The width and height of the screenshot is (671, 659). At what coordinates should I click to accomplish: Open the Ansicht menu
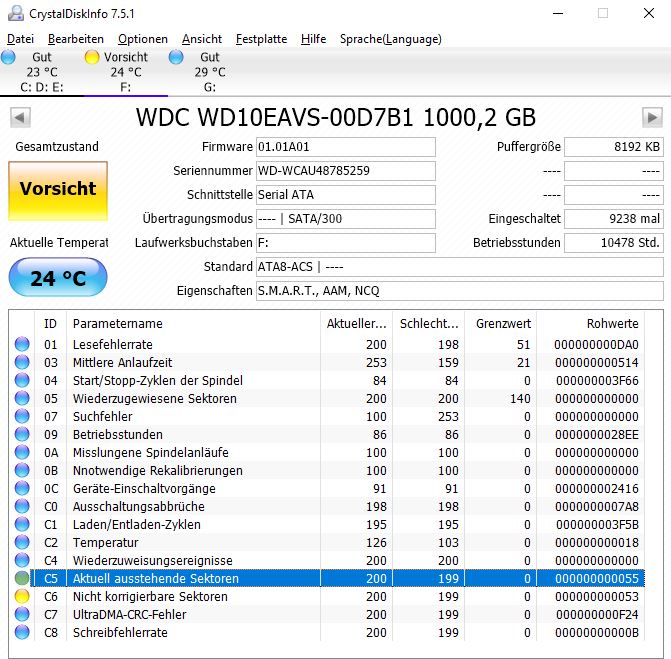coord(202,39)
